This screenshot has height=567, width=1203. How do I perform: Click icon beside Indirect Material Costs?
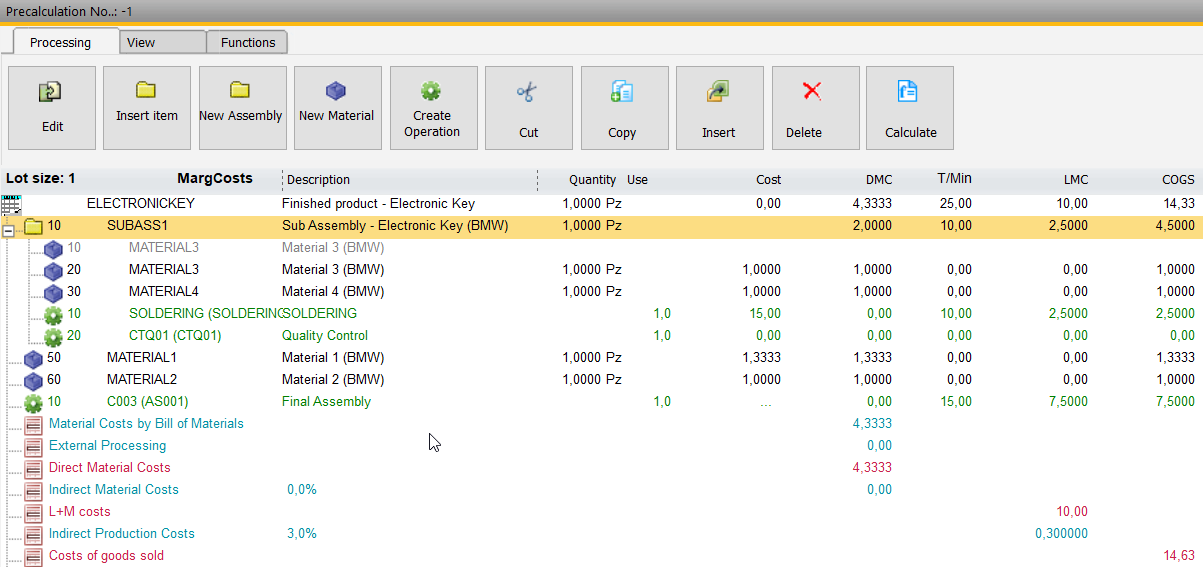point(33,491)
